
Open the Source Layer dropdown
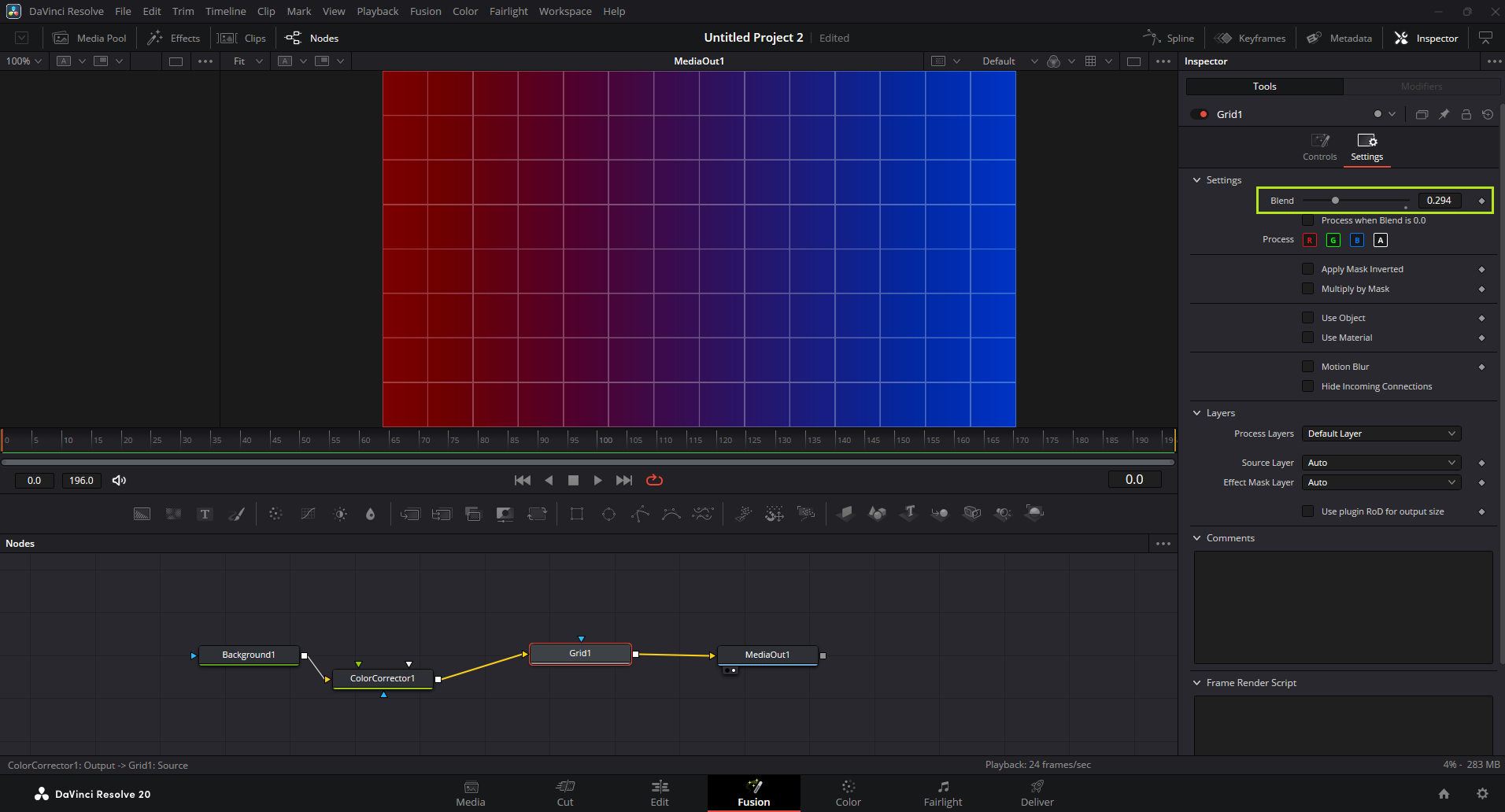pos(1381,463)
